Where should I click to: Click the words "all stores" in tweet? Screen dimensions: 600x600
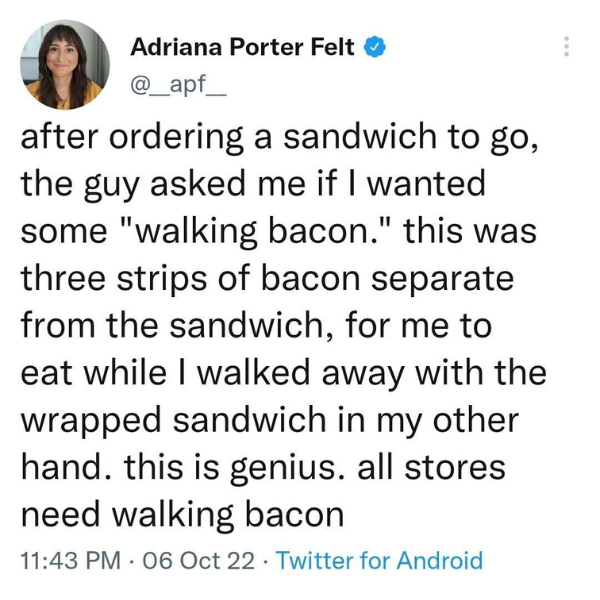pyautogui.click(x=431, y=468)
